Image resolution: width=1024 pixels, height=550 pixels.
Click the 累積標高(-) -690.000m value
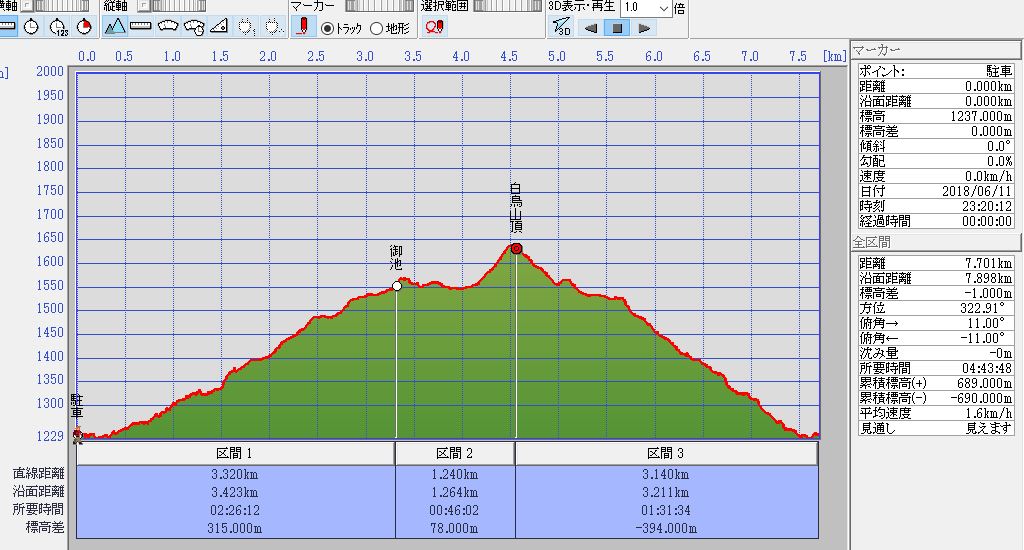pos(982,398)
